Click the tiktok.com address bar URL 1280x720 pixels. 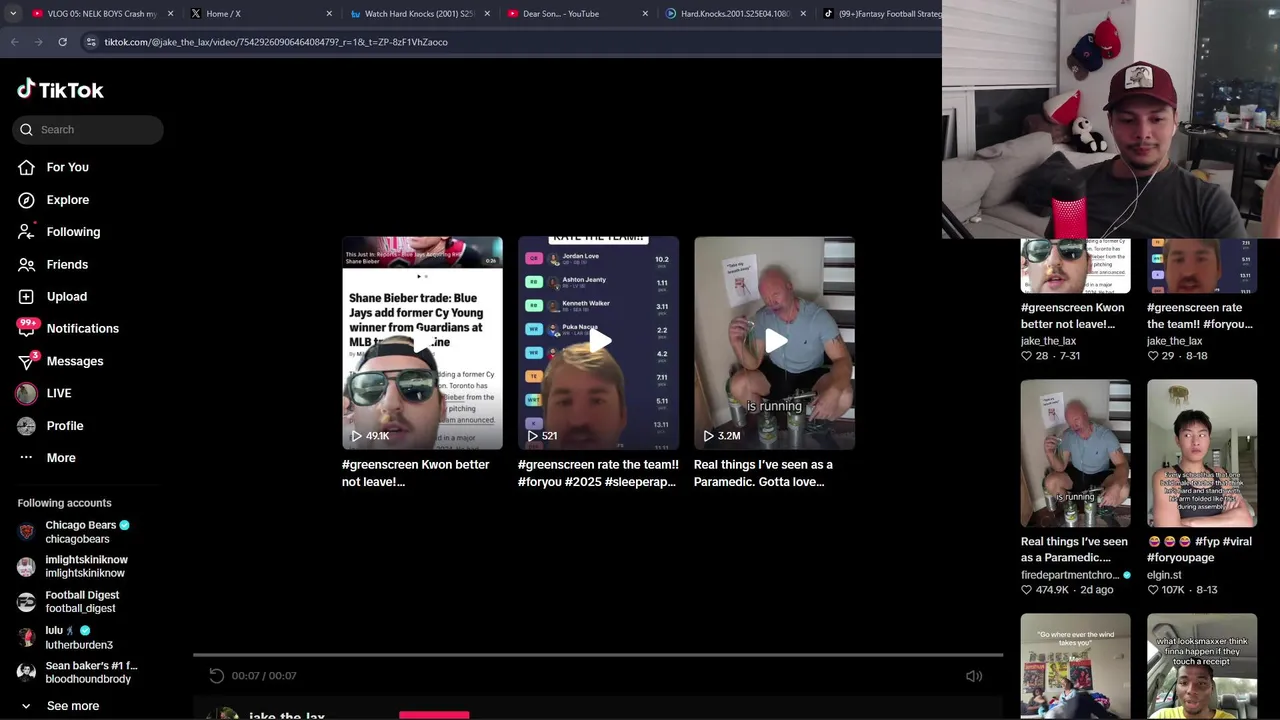(276, 42)
